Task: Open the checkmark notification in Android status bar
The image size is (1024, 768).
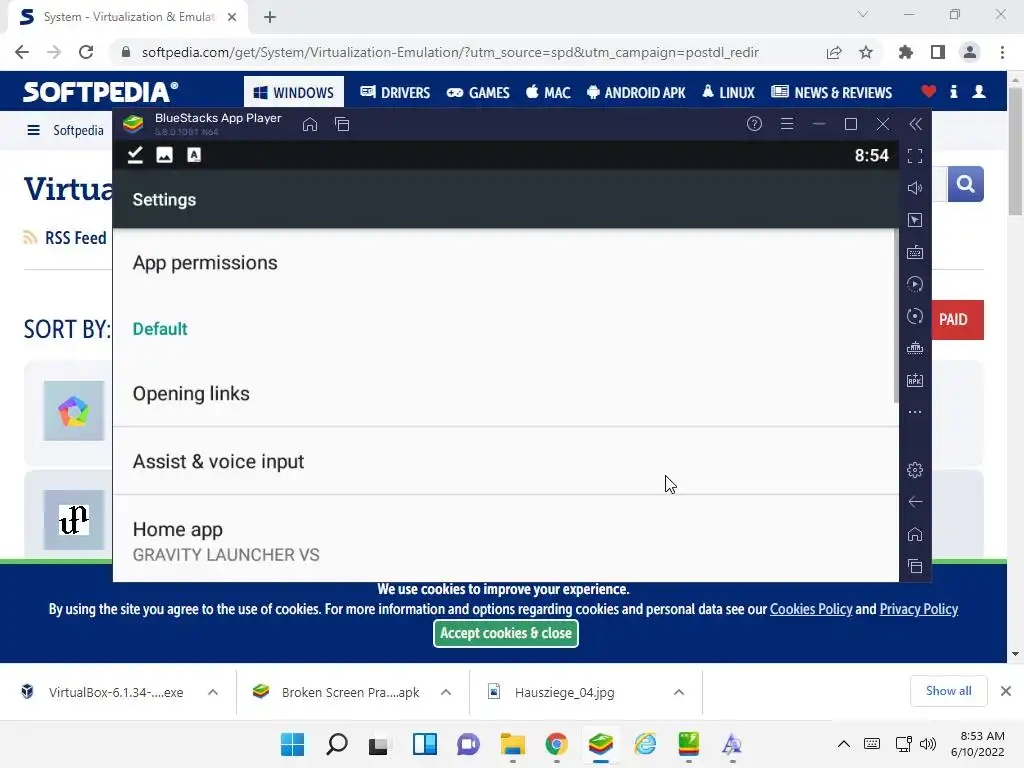Action: pyautogui.click(x=135, y=155)
